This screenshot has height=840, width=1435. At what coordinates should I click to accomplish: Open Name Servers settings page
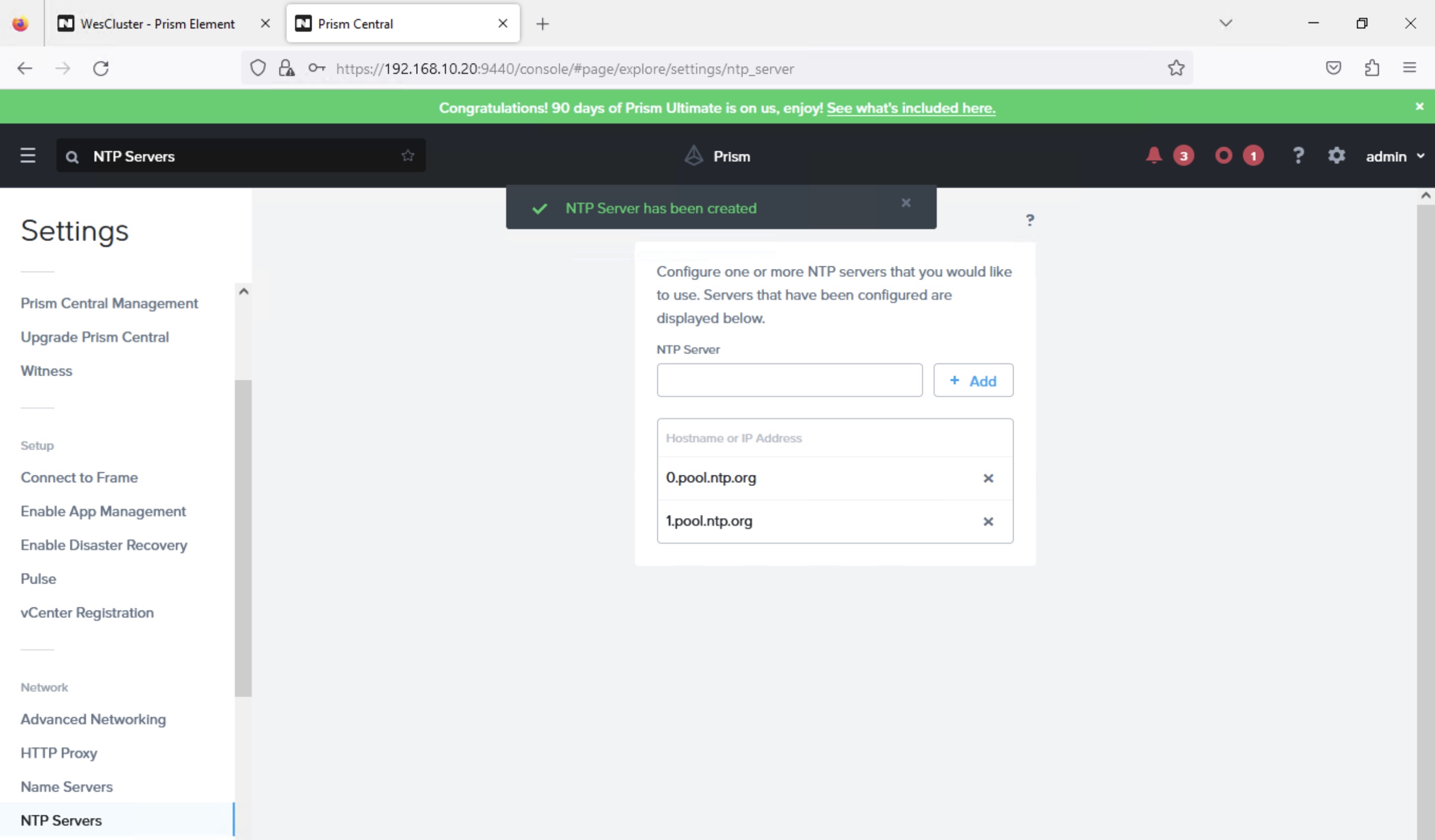tap(67, 786)
